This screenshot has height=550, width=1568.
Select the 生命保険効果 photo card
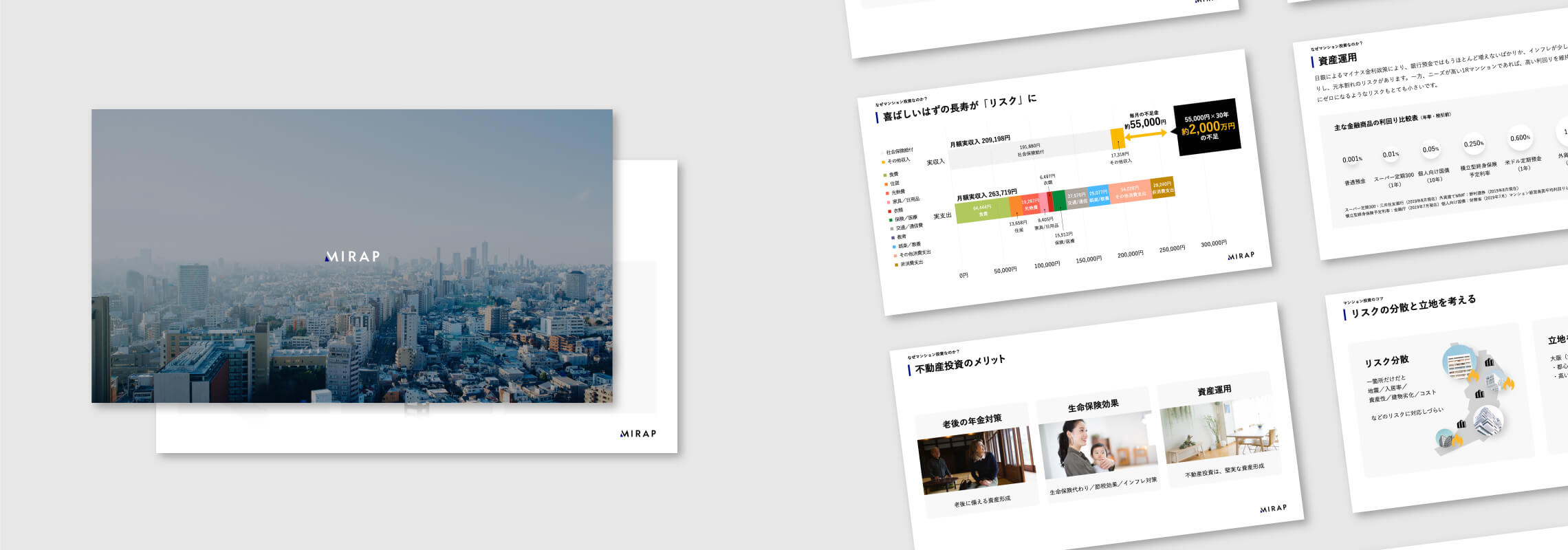click(x=1096, y=442)
